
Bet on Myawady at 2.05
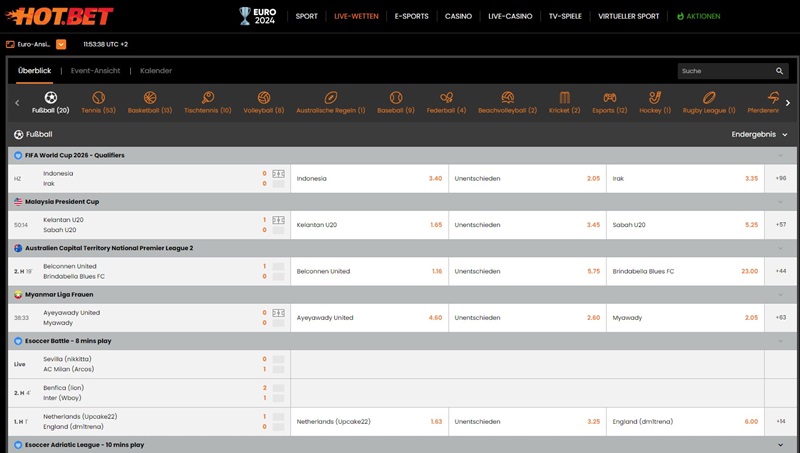click(x=685, y=318)
